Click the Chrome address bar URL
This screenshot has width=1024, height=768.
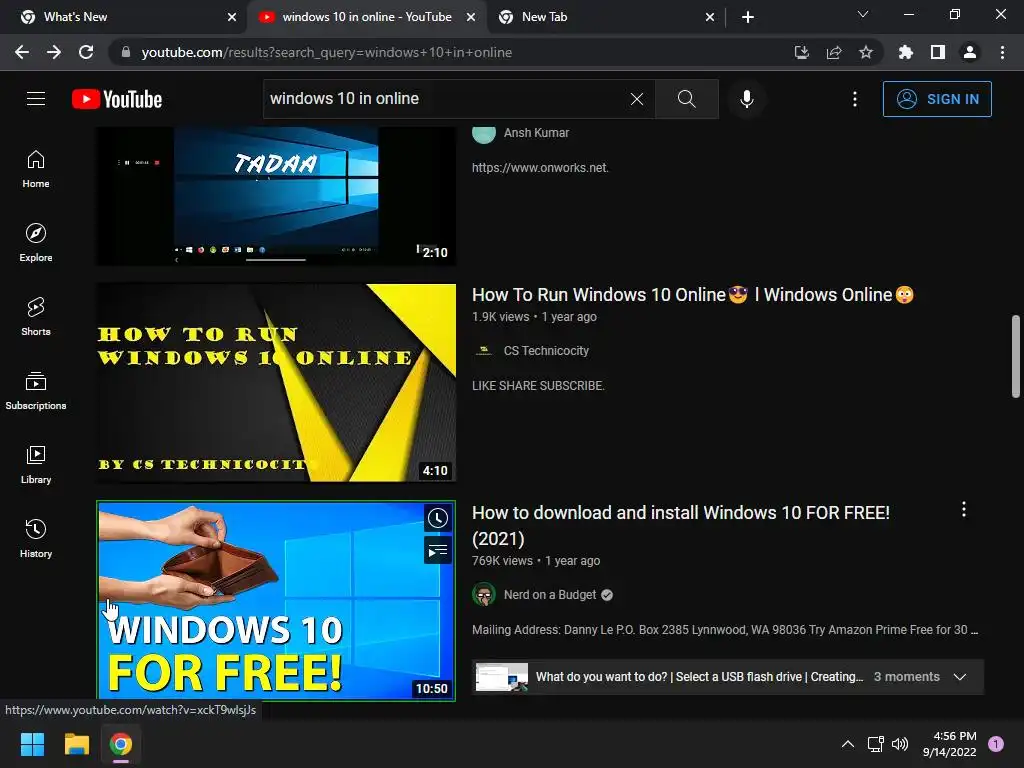(x=327, y=52)
